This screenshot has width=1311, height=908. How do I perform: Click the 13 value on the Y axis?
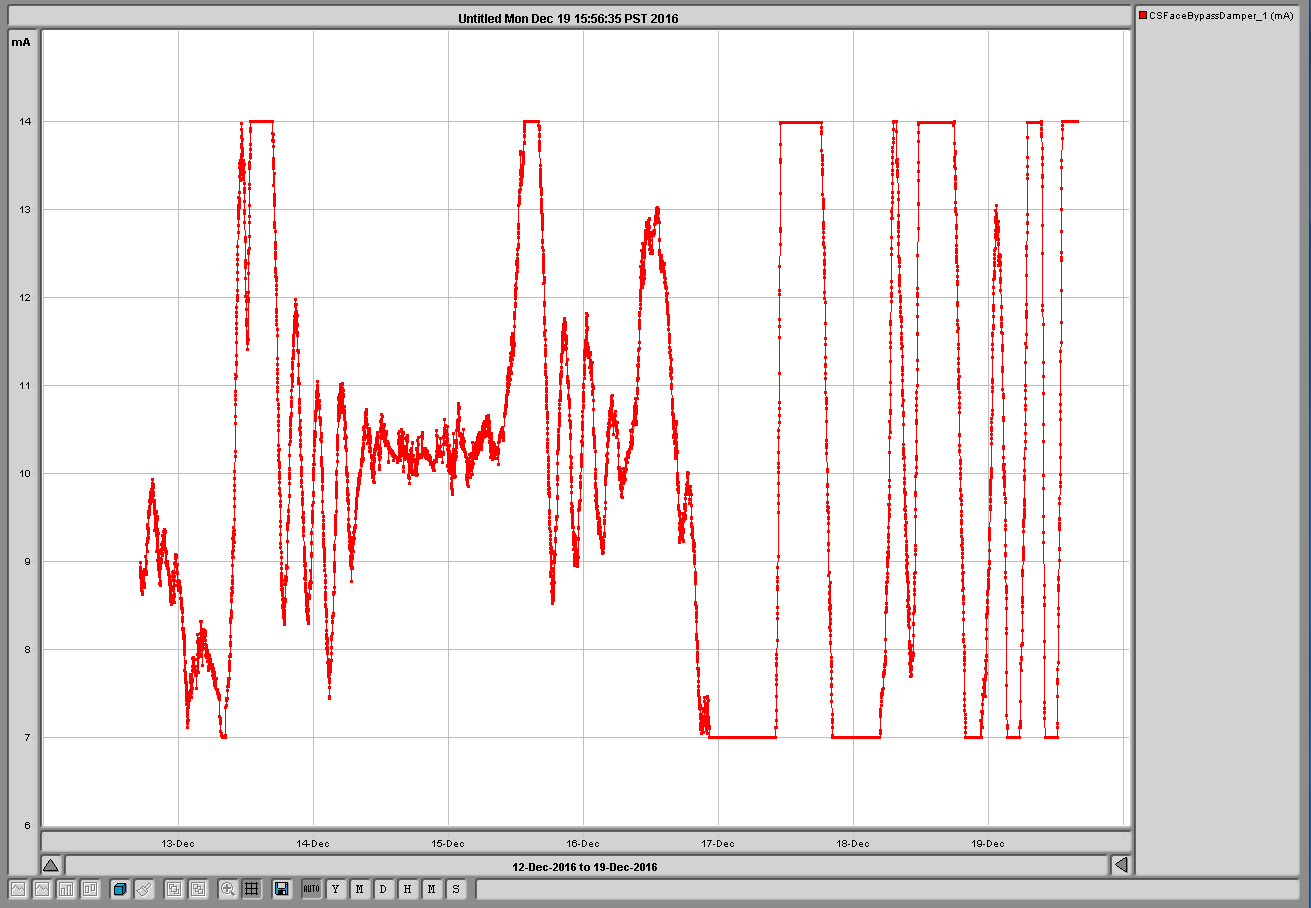click(23, 210)
